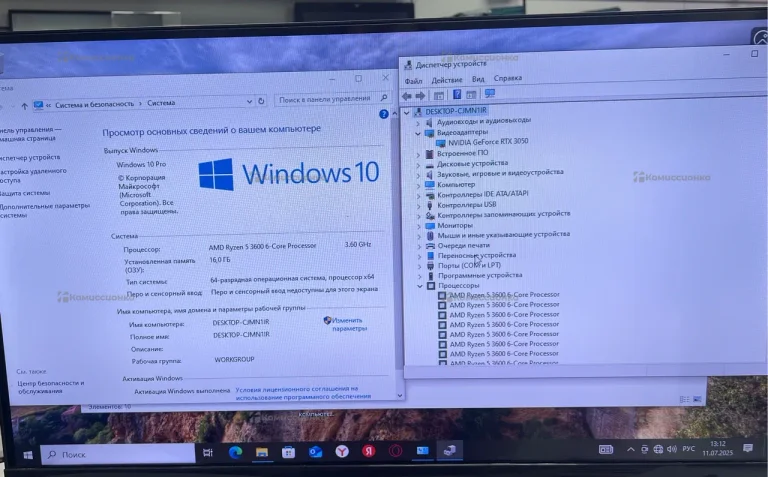Collapse the Процессоры category
This screenshot has height=477, width=768.
pos(420,286)
